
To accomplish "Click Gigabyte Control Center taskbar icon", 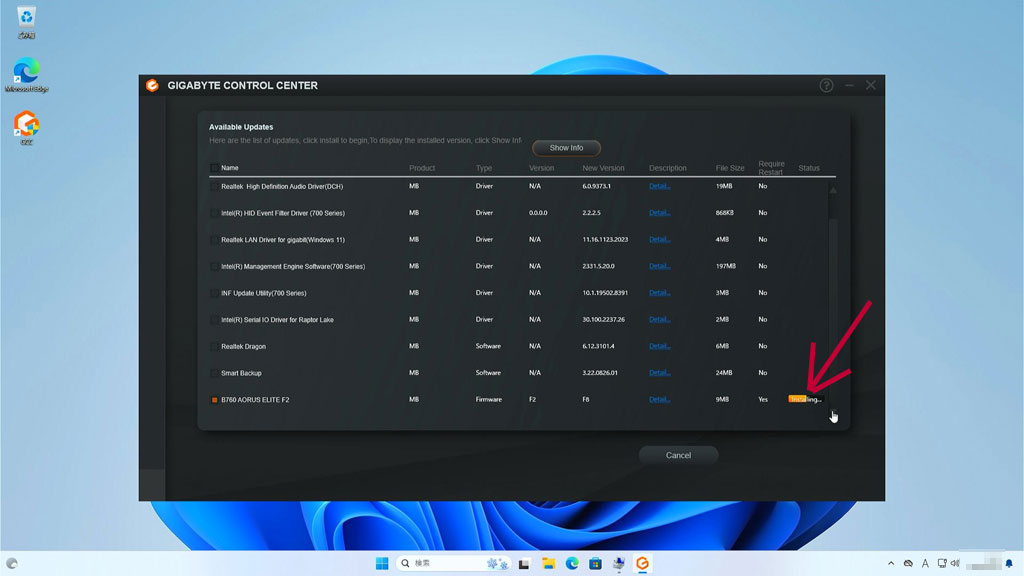I will click(642, 563).
